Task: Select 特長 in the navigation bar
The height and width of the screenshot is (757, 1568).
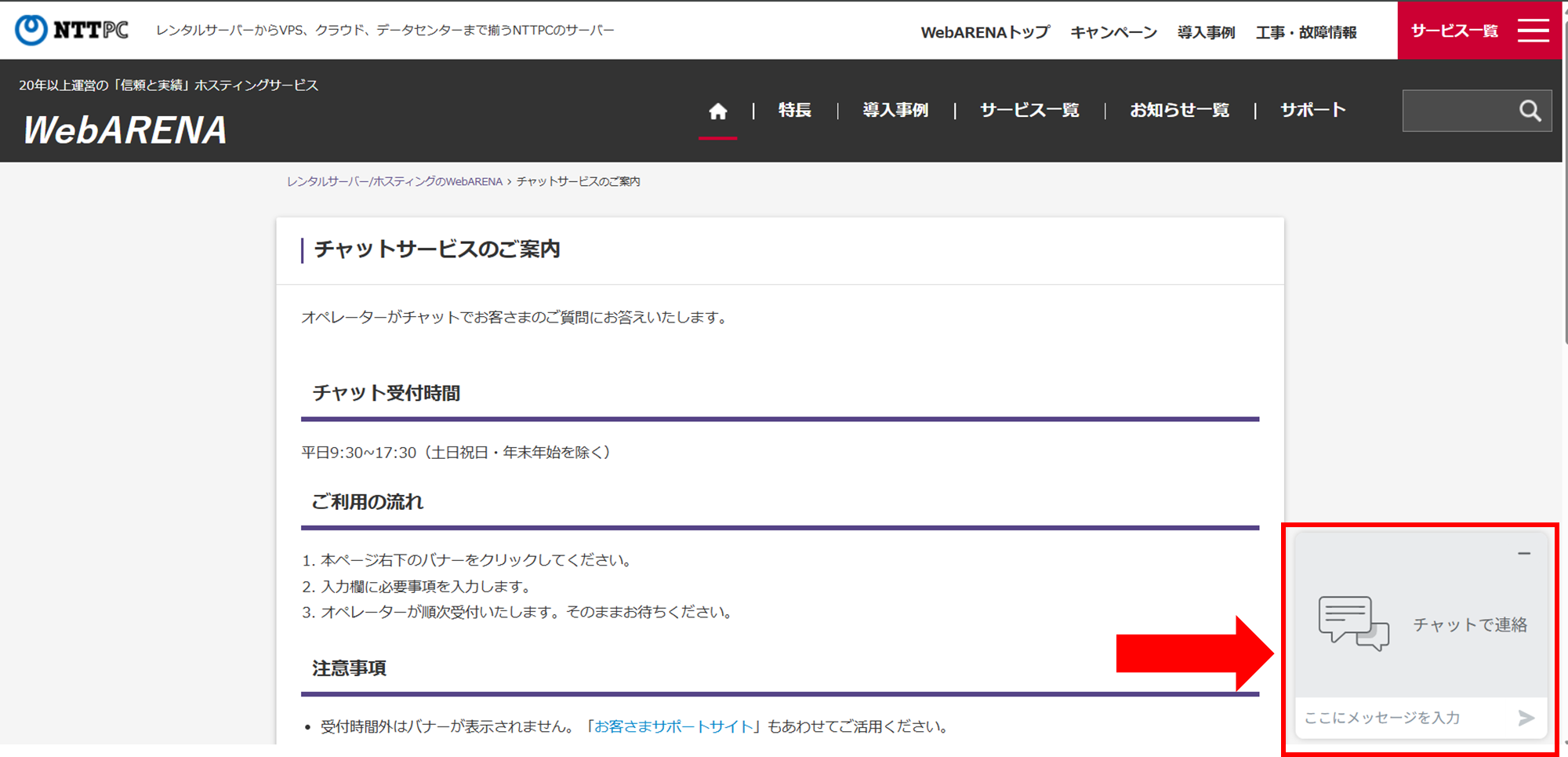Action: (x=794, y=111)
